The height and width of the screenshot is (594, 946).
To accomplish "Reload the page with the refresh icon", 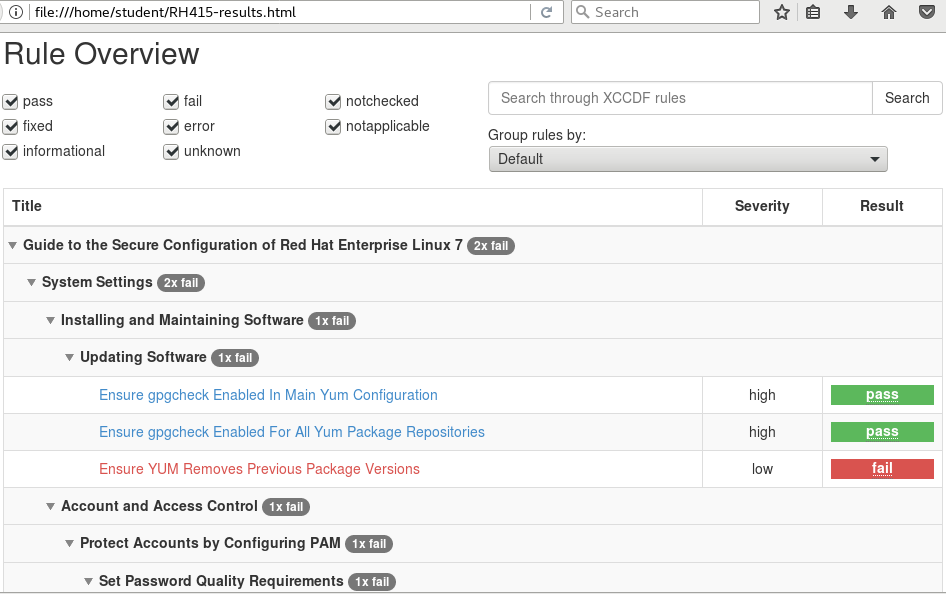I will [546, 13].
